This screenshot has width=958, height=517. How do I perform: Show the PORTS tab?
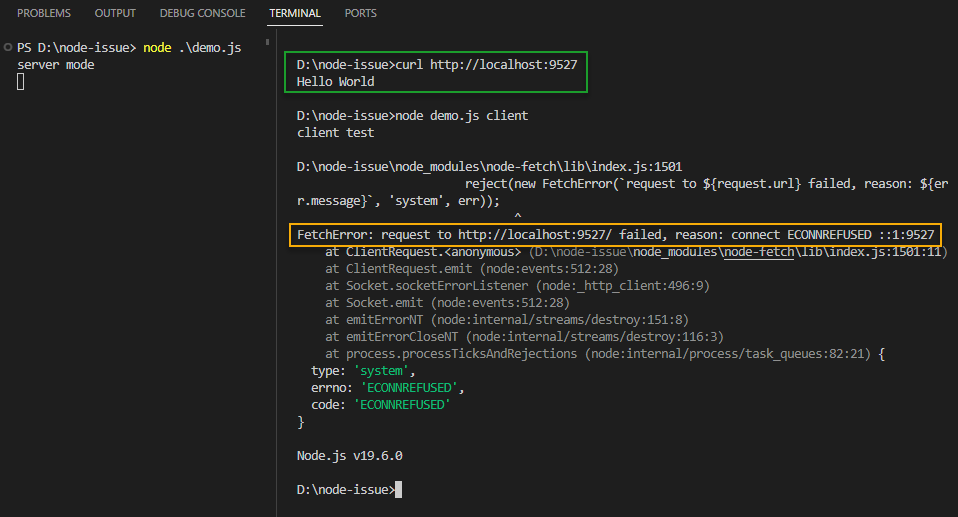(361, 14)
